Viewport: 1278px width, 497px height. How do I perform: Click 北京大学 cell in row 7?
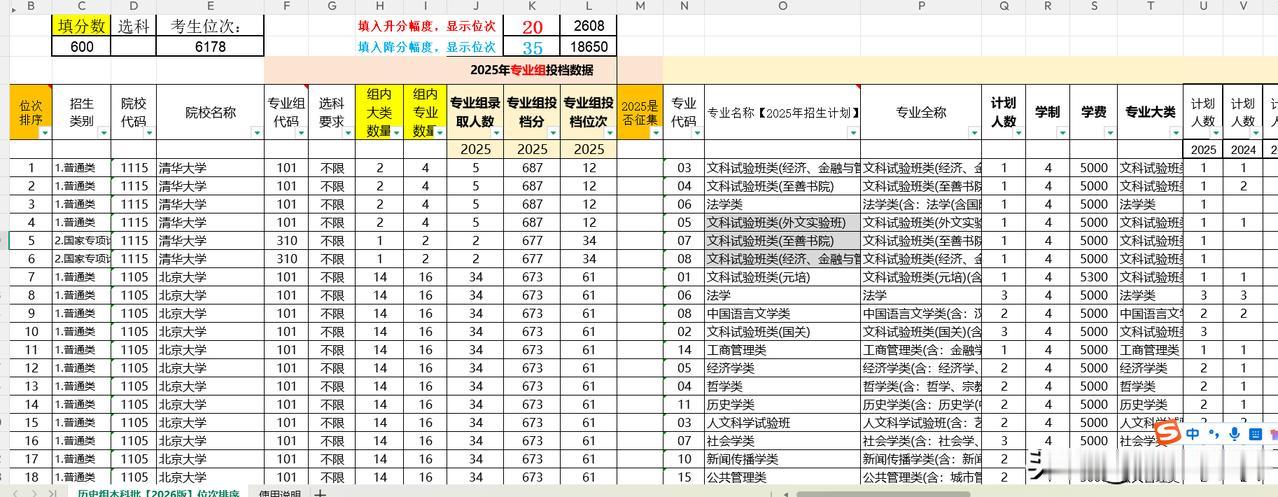(x=211, y=277)
